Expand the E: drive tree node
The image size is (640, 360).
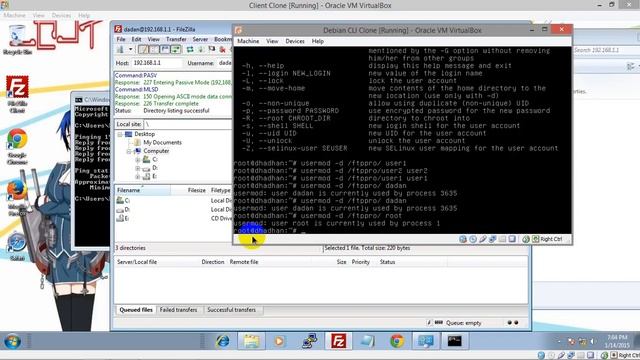pyautogui.click(x=138, y=177)
